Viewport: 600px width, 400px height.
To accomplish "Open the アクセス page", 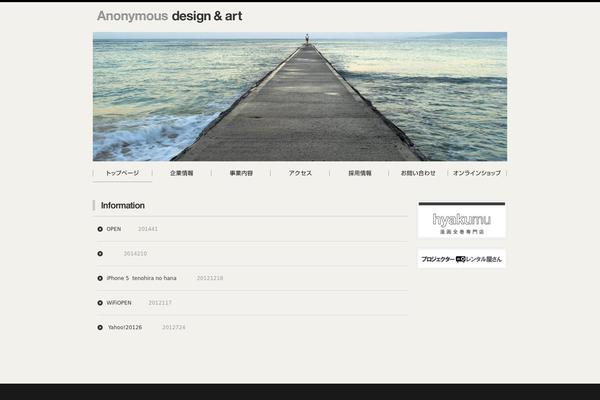I will [x=300, y=173].
